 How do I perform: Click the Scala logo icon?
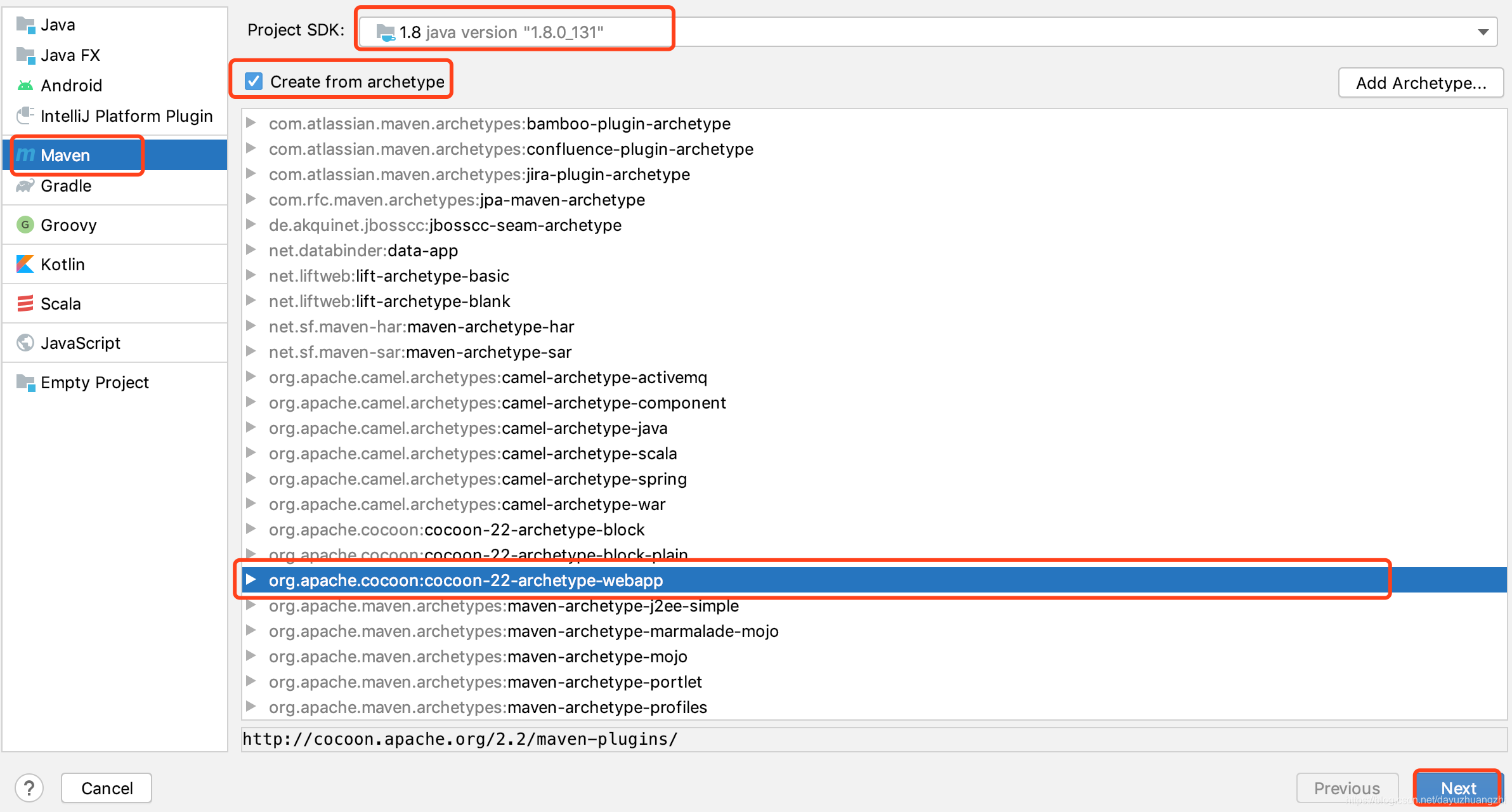pyautogui.click(x=25, y=303)
